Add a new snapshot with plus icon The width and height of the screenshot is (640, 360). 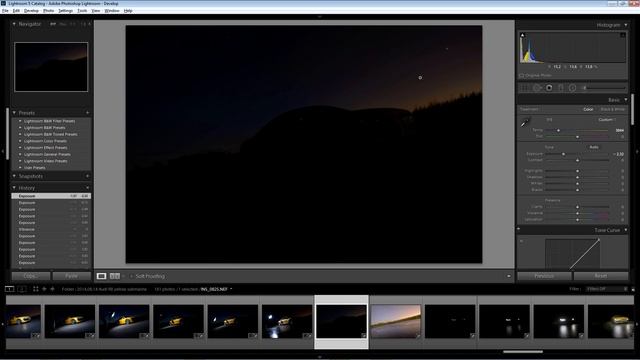click(x=87, y=176)
